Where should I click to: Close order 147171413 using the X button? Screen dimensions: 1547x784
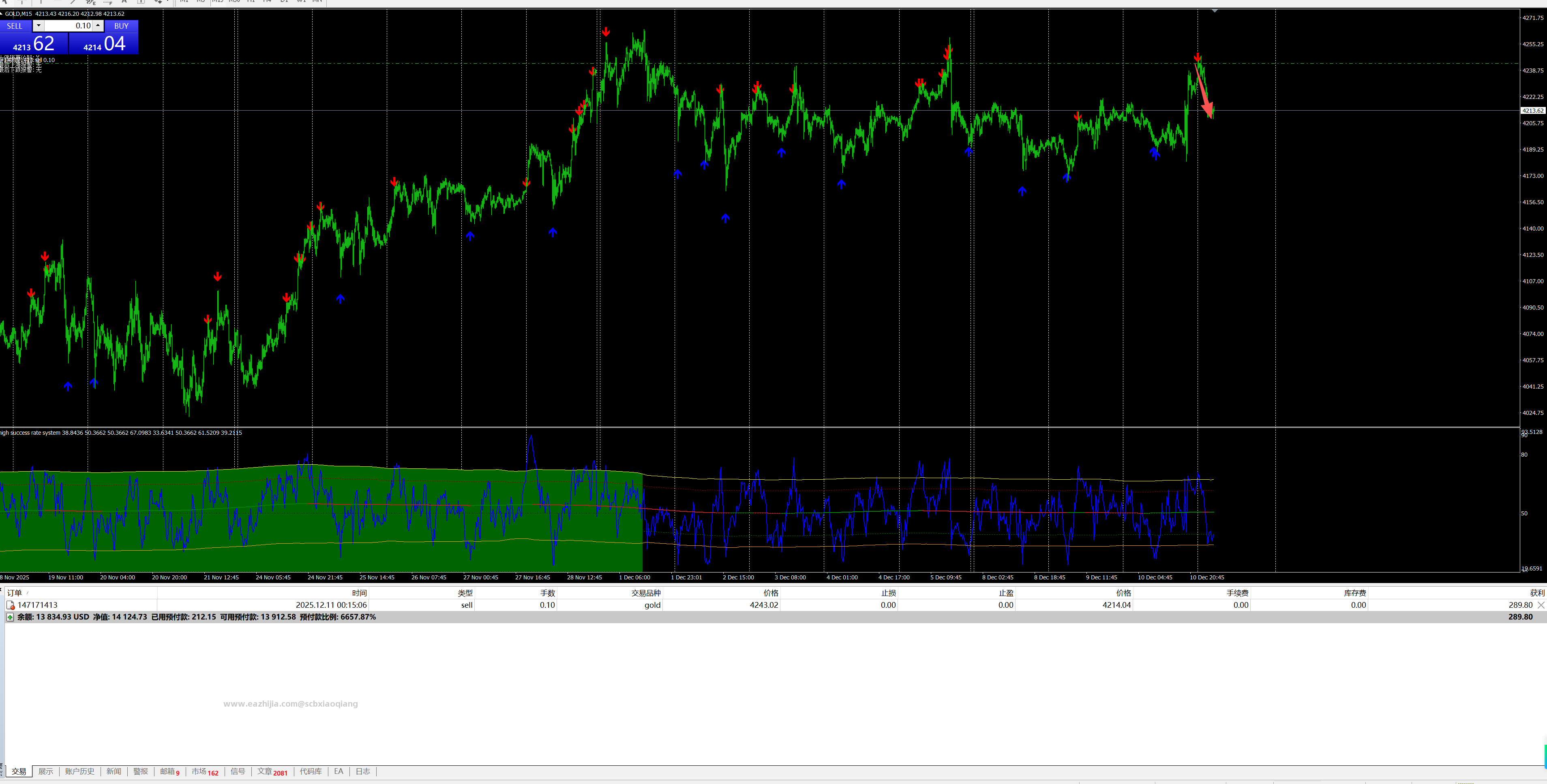click(1541, 605)
